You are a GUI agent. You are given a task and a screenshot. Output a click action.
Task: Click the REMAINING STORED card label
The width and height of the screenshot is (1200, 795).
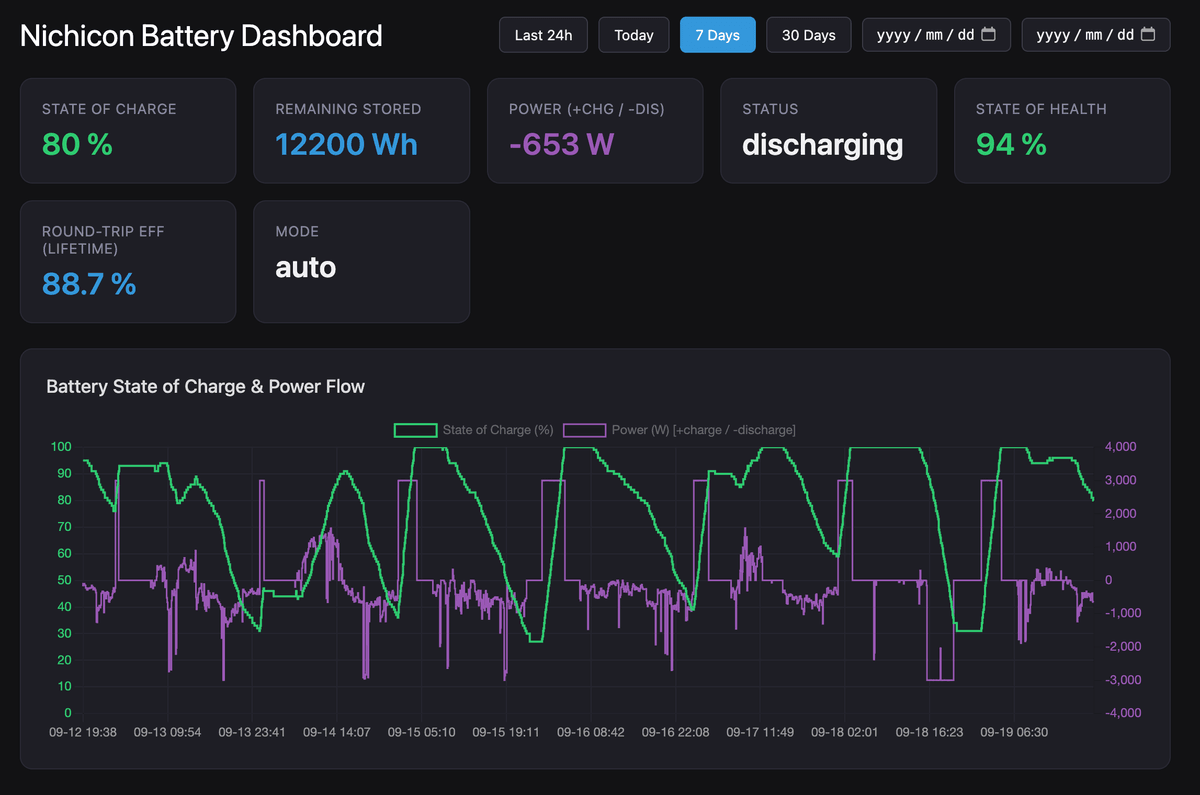(x=348, y=109)
